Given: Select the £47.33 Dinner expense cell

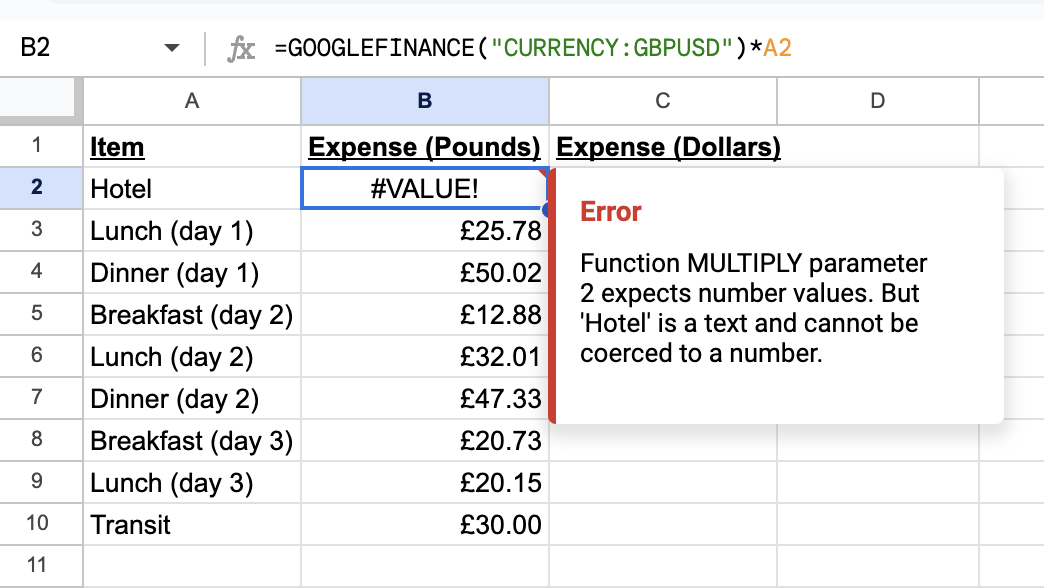Looking at the screenshot, I should click(424, 398).
